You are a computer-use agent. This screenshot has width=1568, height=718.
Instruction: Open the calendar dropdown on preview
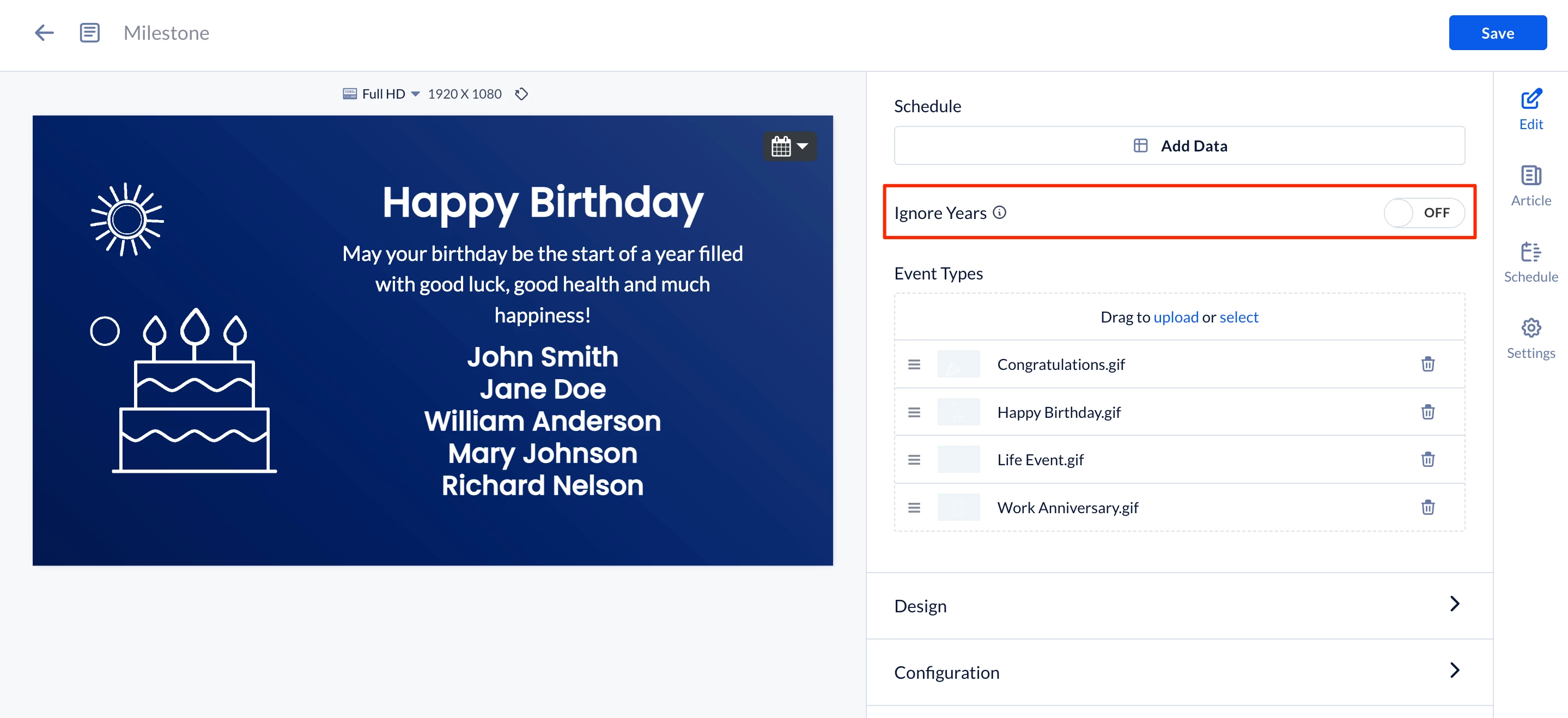coord(789,146)
